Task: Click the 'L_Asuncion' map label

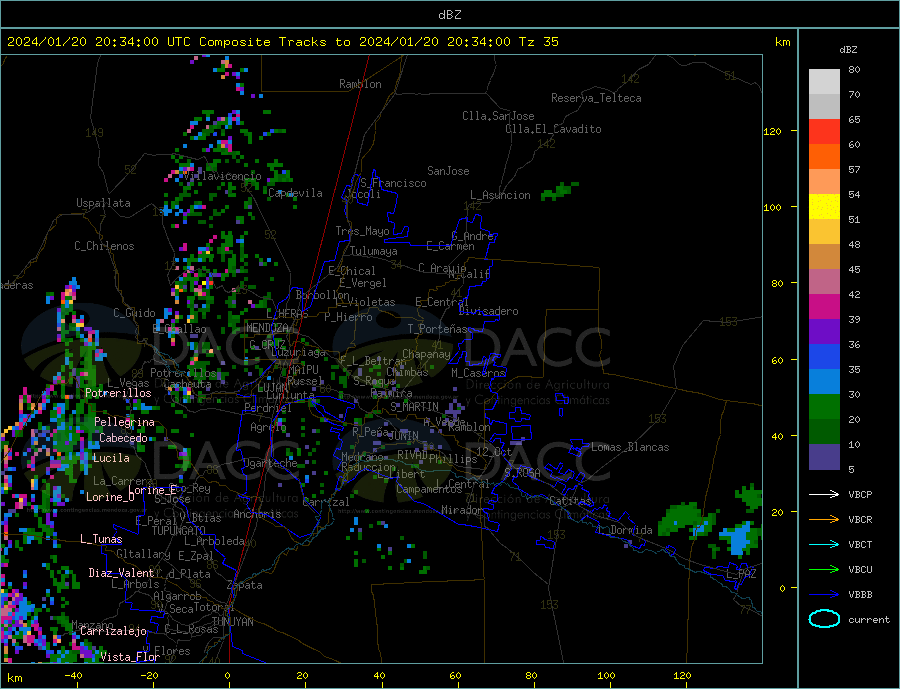Action: point(501,195)
